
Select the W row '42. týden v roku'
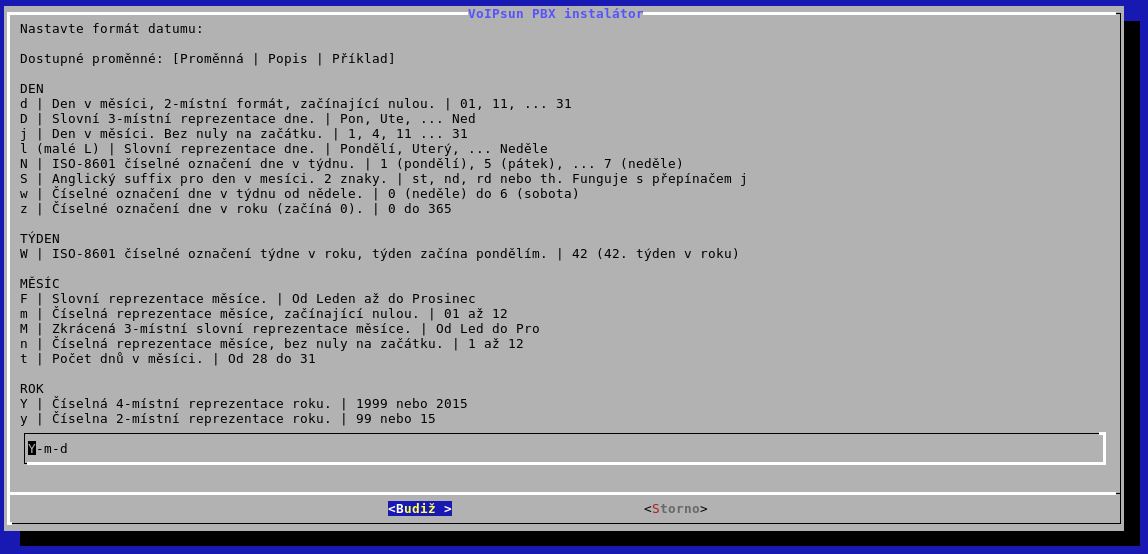pyautogui.click(x=379, y=254)
